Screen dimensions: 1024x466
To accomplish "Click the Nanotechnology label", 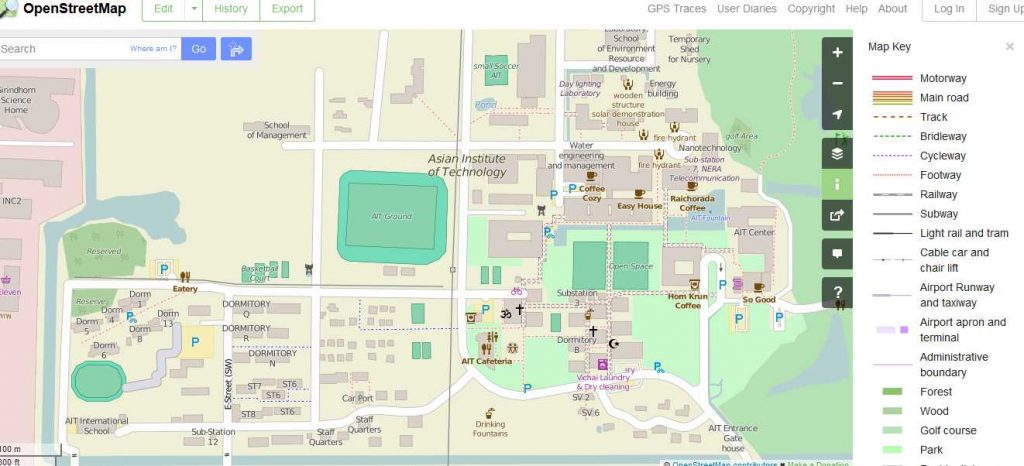I will (x=710, y=148).
